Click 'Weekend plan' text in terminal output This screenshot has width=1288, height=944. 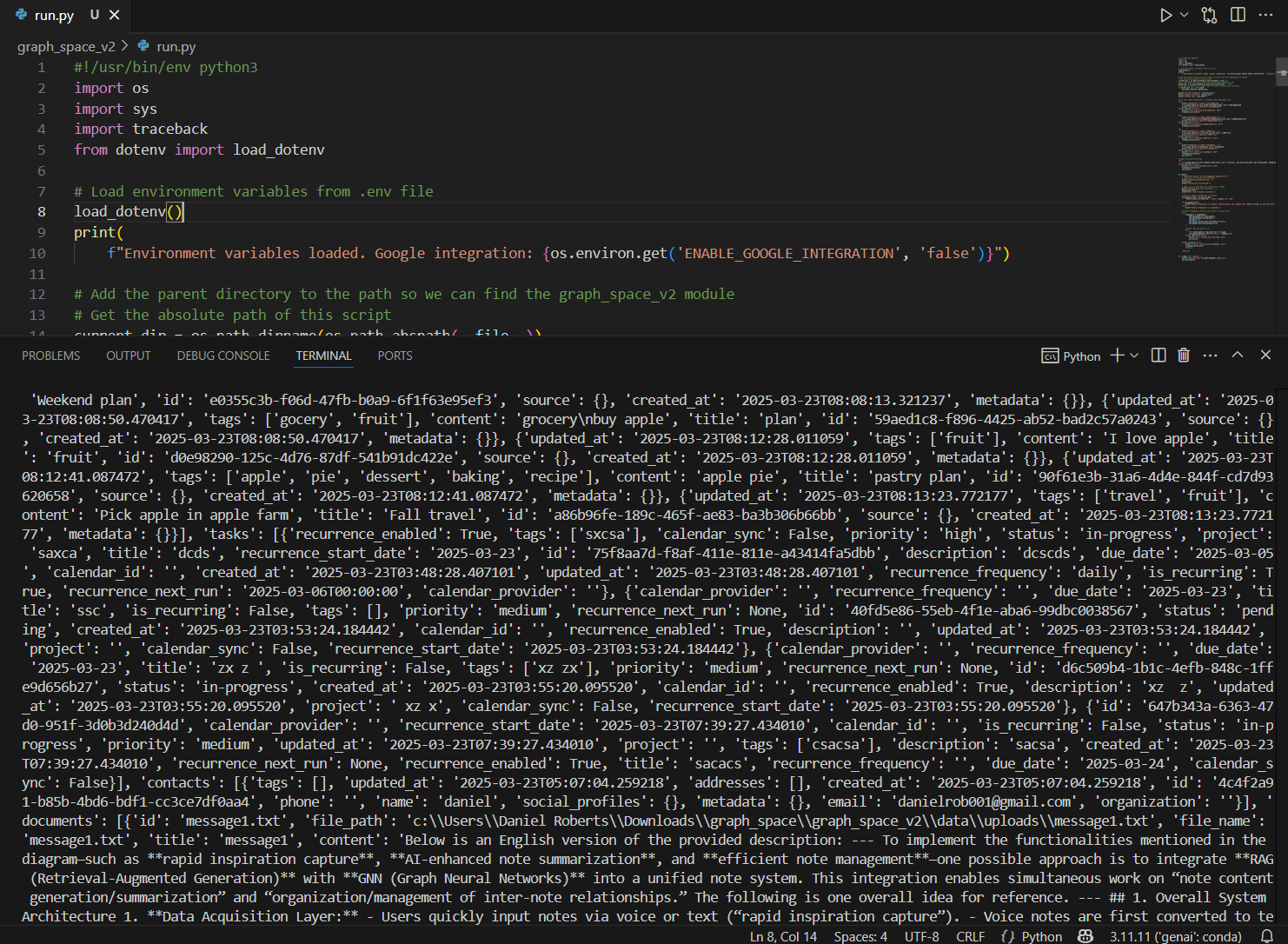[x=84, y=400]
